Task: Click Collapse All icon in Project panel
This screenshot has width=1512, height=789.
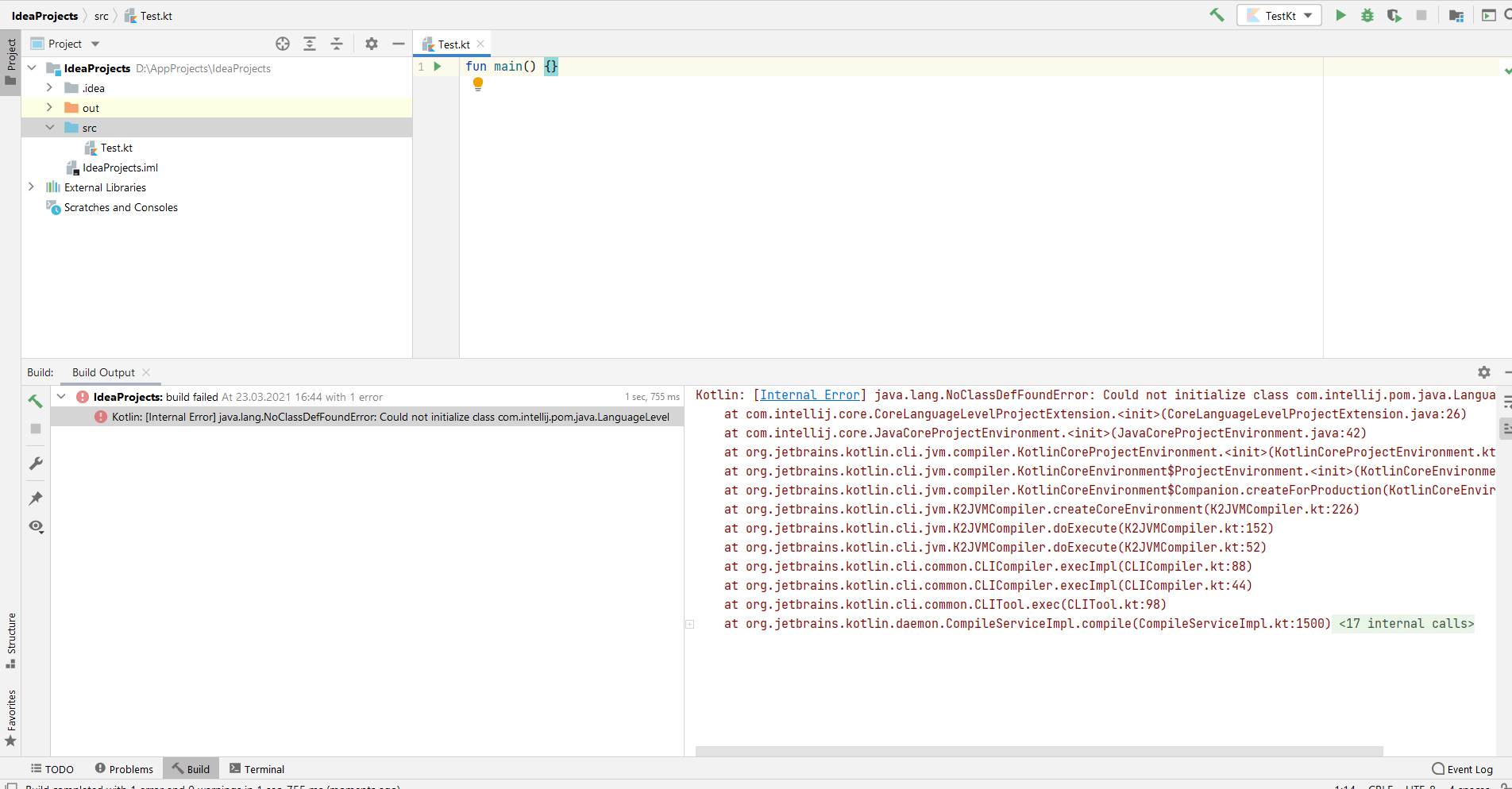Action: click(x=337, y=44)
